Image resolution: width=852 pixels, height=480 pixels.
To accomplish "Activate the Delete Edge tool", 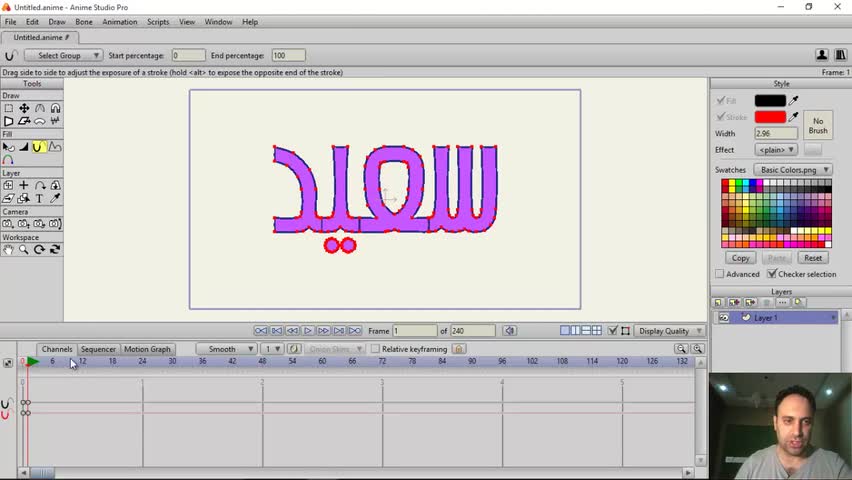I will 24,121.
